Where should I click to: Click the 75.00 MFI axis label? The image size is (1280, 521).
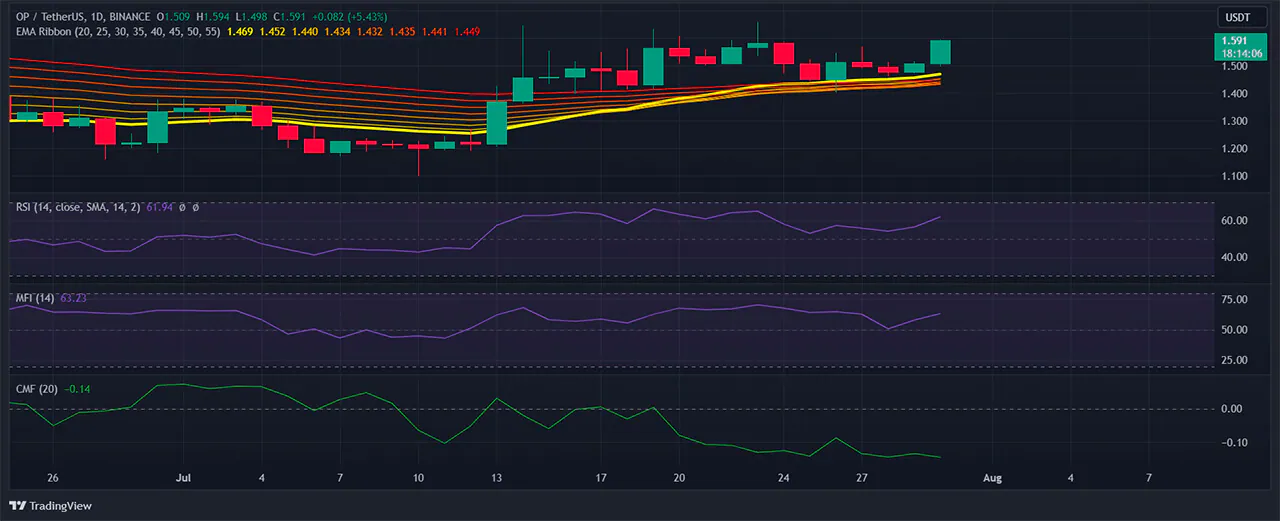click(1233, 300)
